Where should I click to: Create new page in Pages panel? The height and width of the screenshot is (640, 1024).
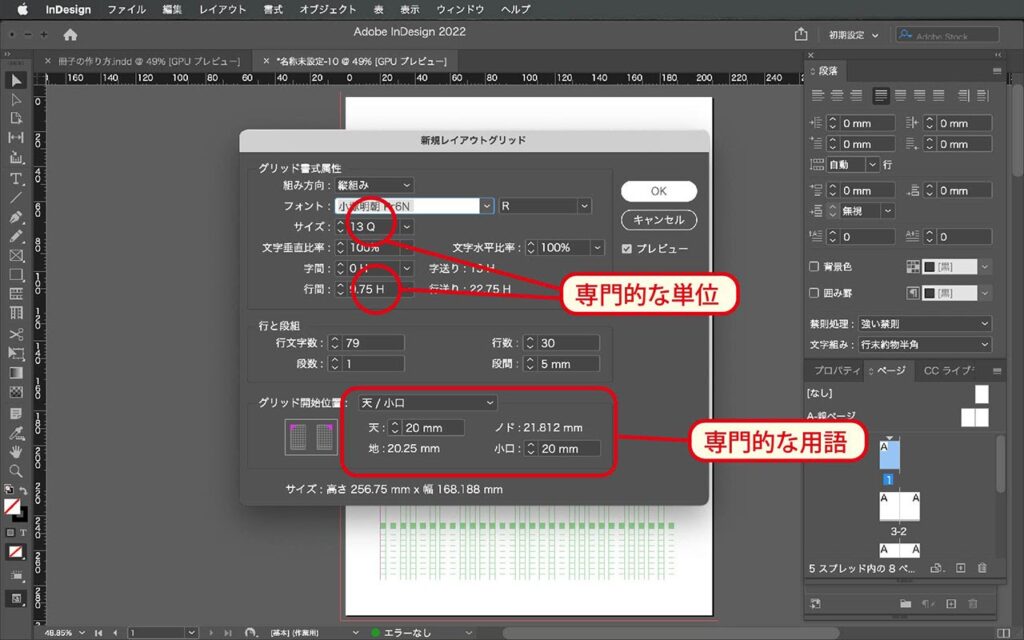[961, 568]
